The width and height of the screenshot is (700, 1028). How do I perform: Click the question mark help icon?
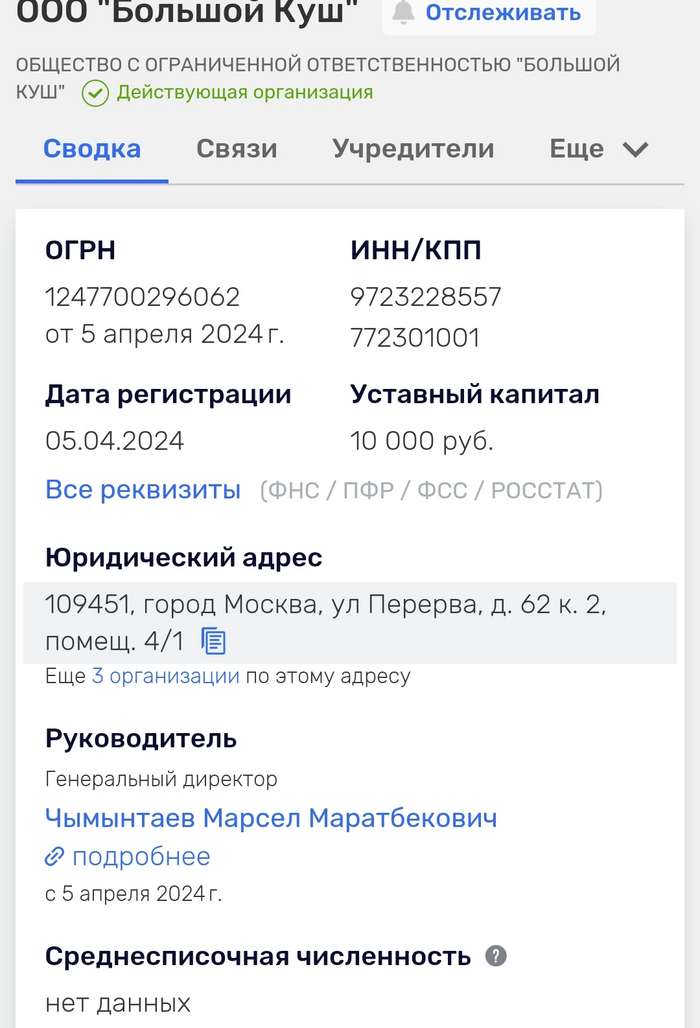496,956
